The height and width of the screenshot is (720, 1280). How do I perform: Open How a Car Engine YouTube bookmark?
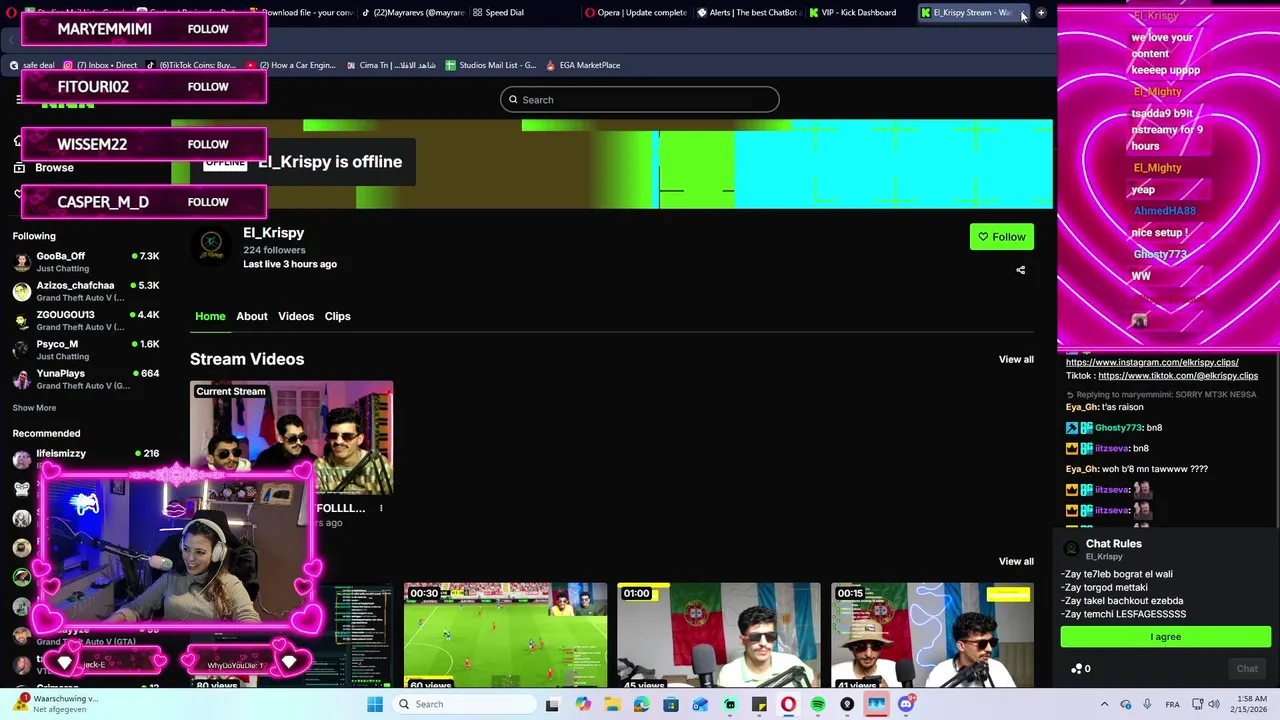291,65
